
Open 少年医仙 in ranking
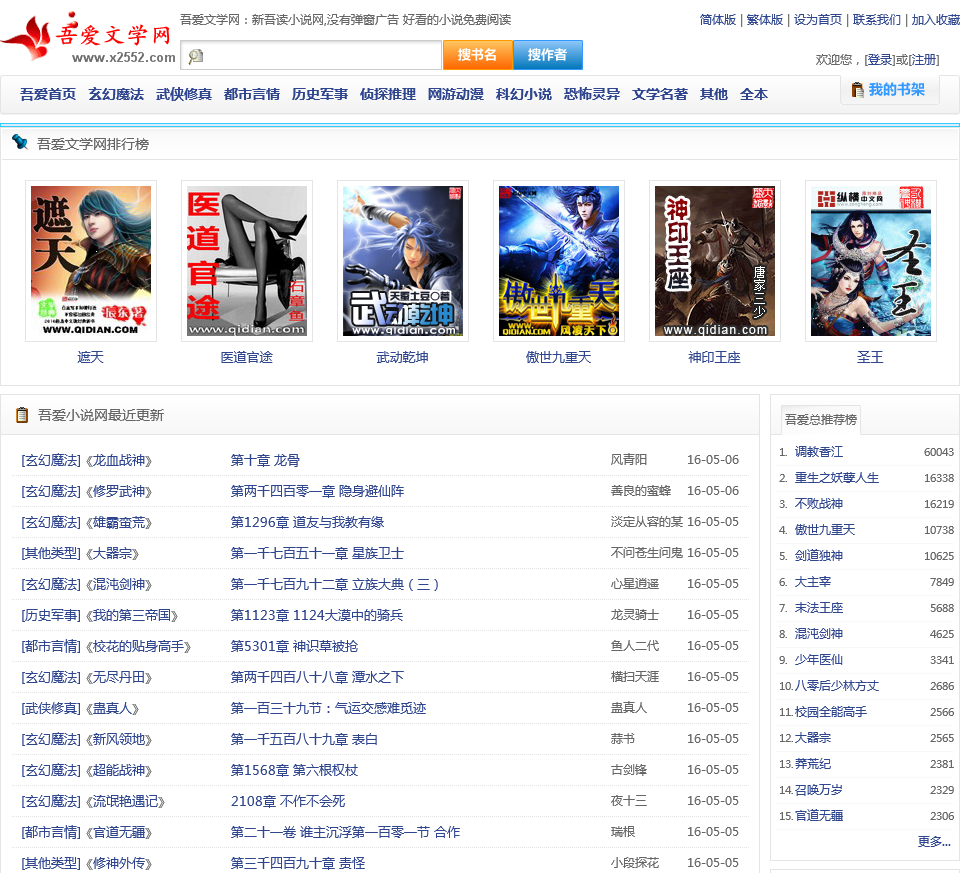coord(819,660)
